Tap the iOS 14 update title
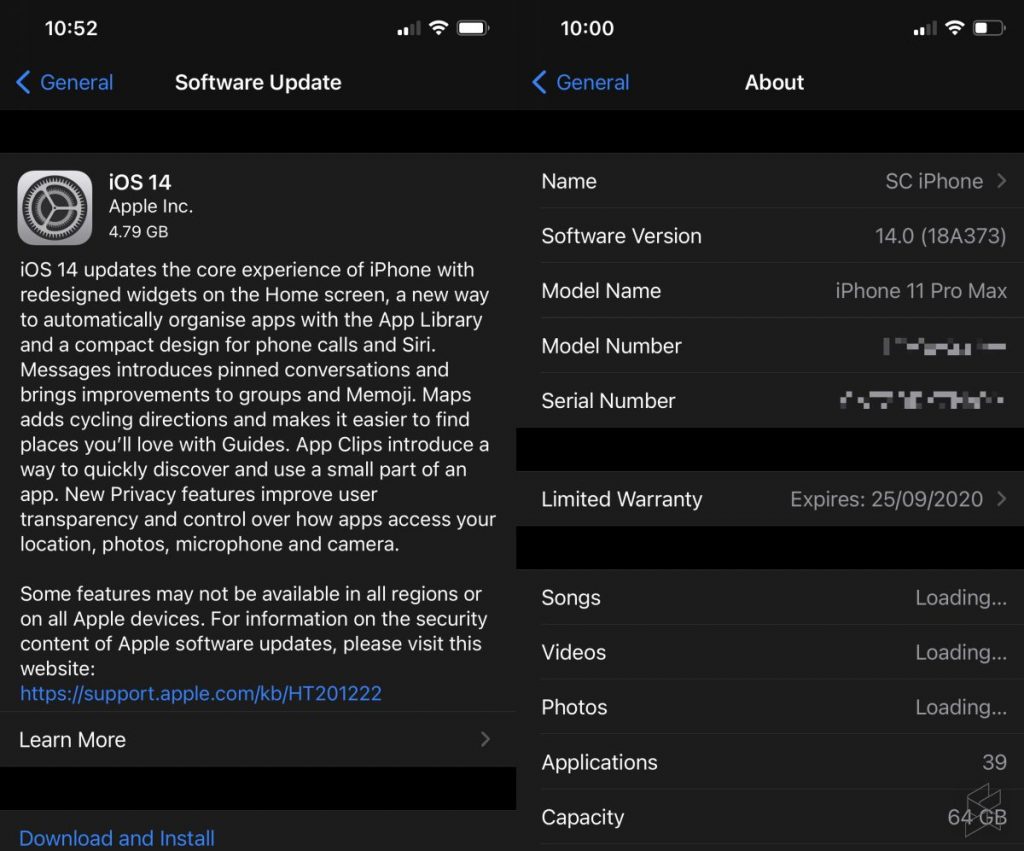Image resolution: width=1024 pixels, height=851 pixels. (x=140, y=182)
